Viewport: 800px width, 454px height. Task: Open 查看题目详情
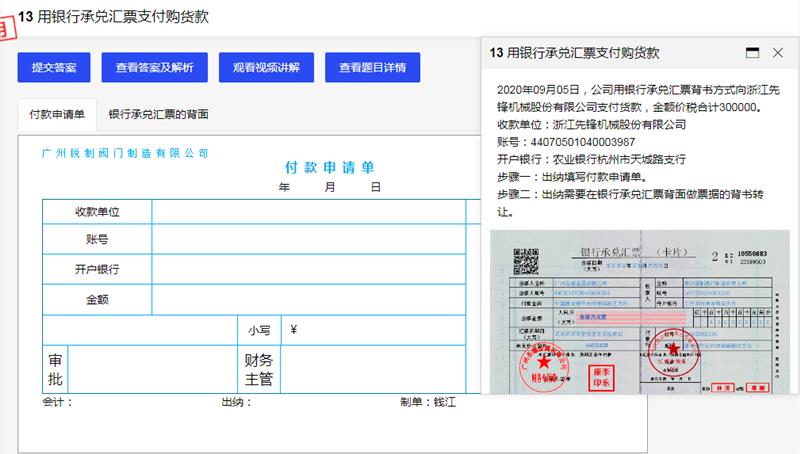pyautogui.click(x=372, y=68)
